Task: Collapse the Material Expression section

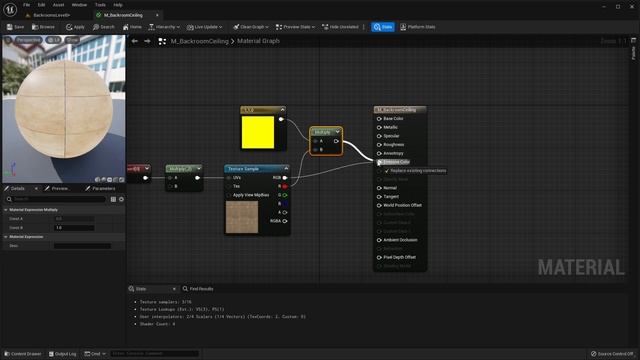Action: click(x=6, y=237)
